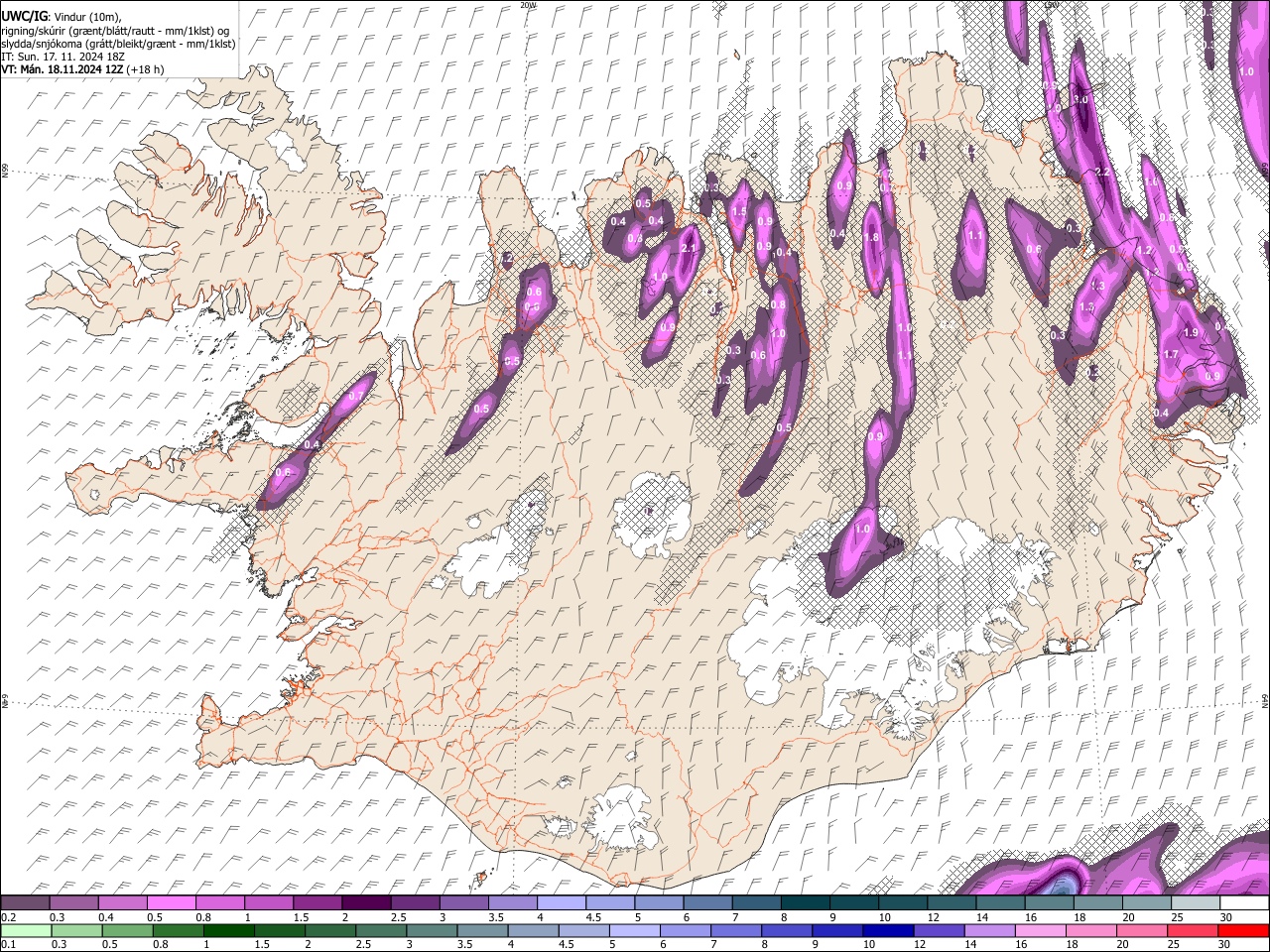Click the '(+18 h)' forecast offset text
Viewport: 1270px width, 952px height.
tap(146, 69)
